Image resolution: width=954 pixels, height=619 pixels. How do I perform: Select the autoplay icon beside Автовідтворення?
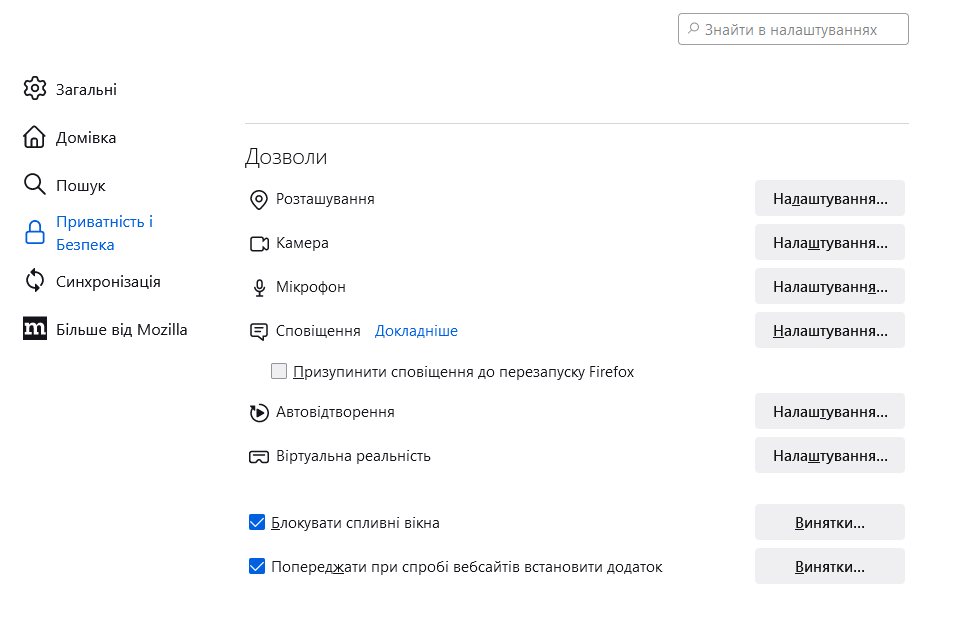pos(258,411)
